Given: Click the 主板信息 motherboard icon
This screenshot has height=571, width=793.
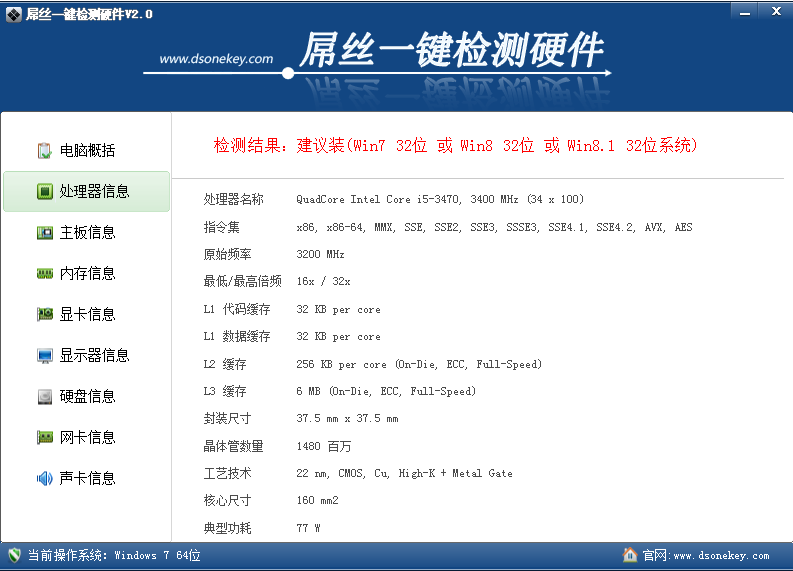Looking at the screenshot, I should coord(45,233).
